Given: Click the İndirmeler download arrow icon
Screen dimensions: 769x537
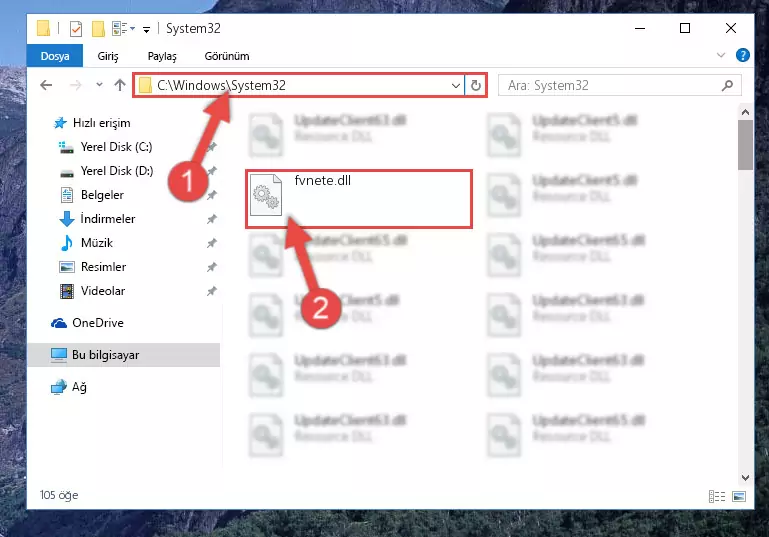Looking at the screenshot, I should pos(67,219).
